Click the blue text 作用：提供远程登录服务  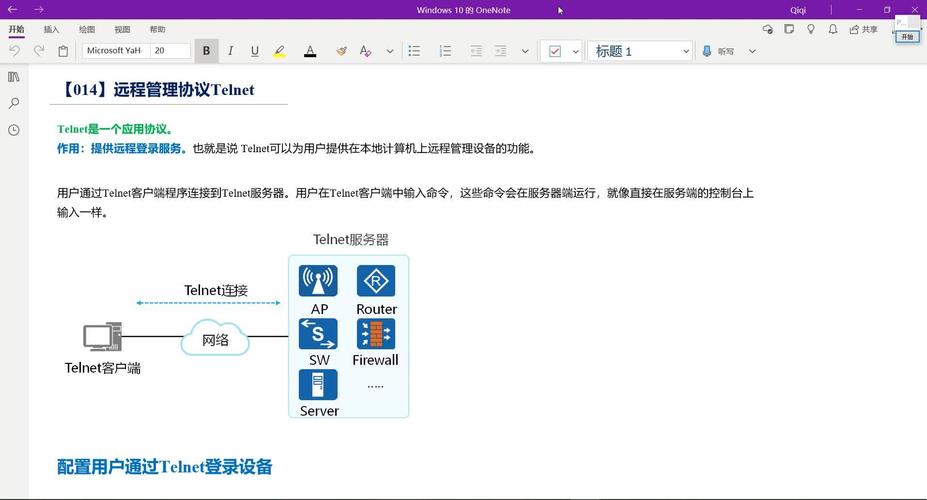(x=119, y=148)
